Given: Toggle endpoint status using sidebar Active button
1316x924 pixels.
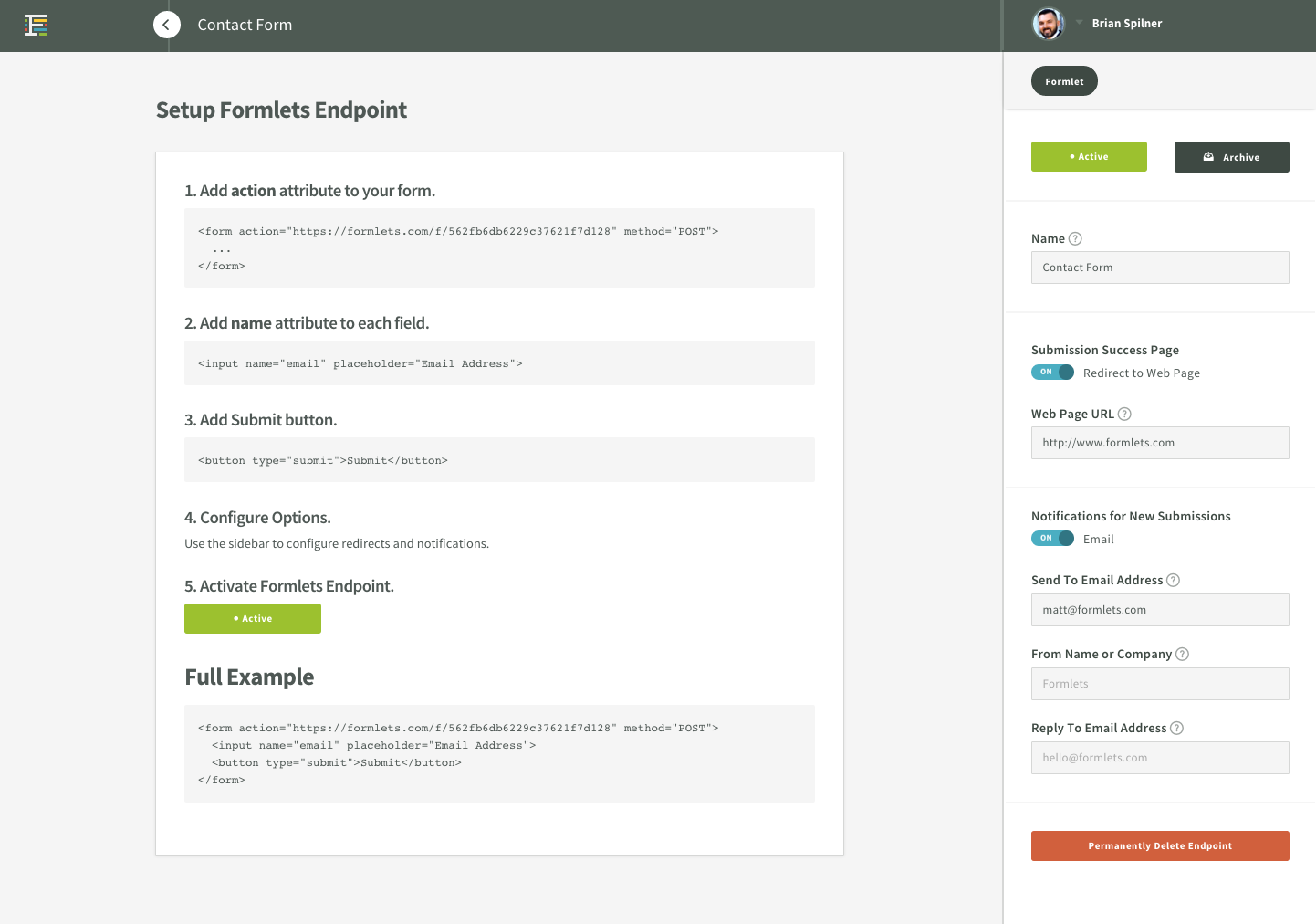Looking at the screenshot, I should click(1089, 156).
